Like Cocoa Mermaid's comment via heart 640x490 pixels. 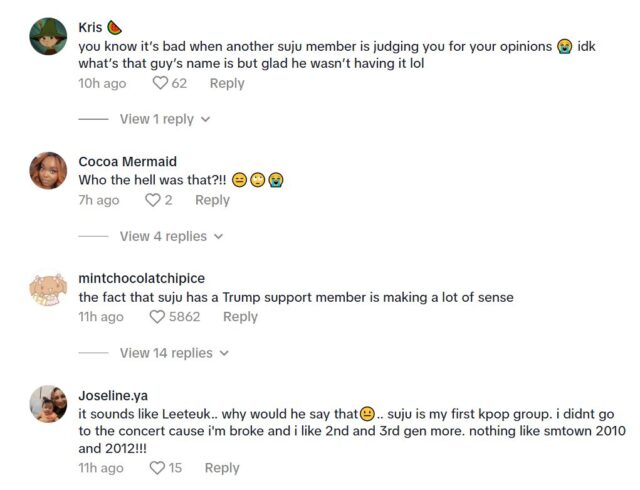point(153,200)
